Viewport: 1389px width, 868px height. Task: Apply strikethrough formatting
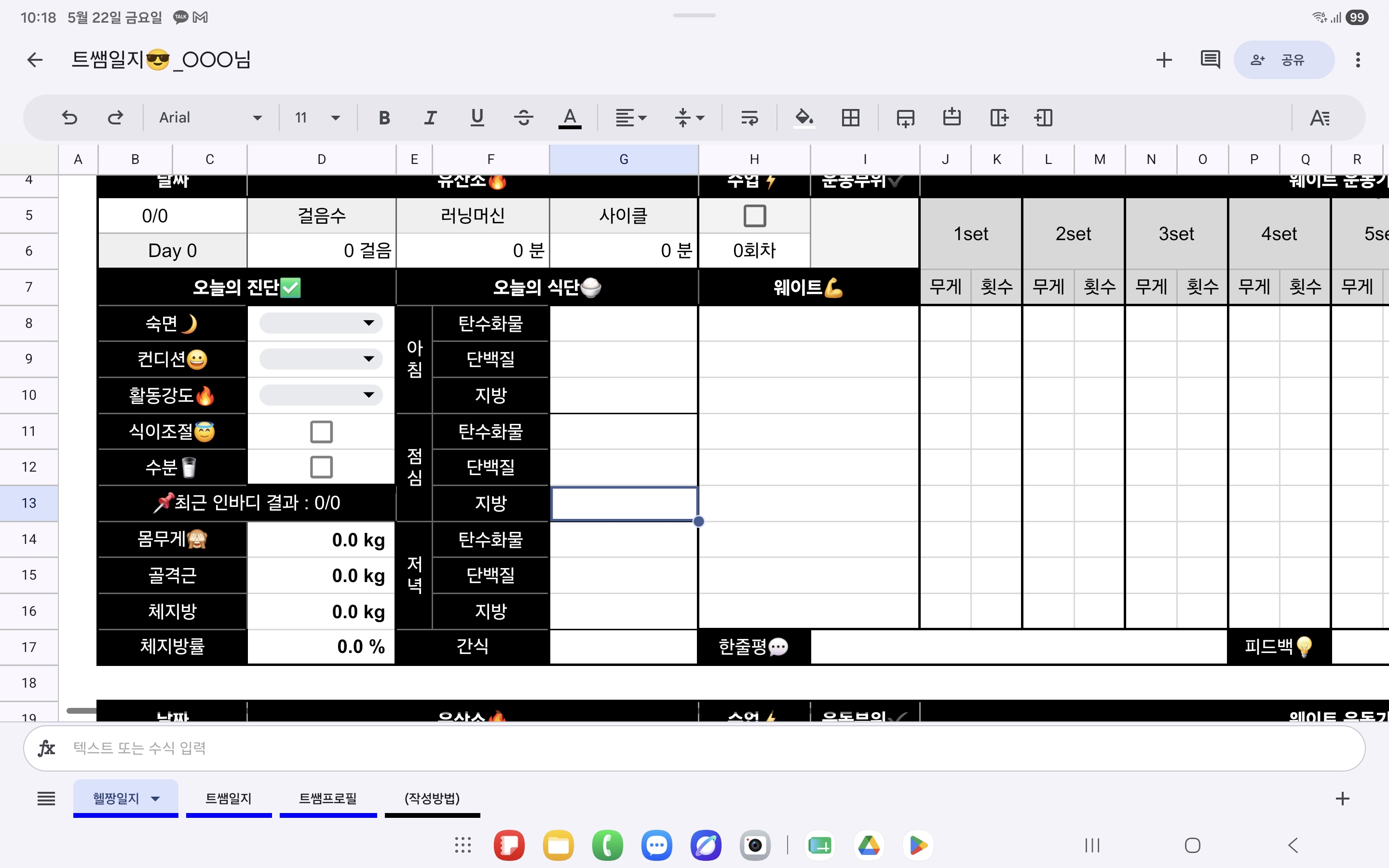pyautogui.click(x=523, y=118)
